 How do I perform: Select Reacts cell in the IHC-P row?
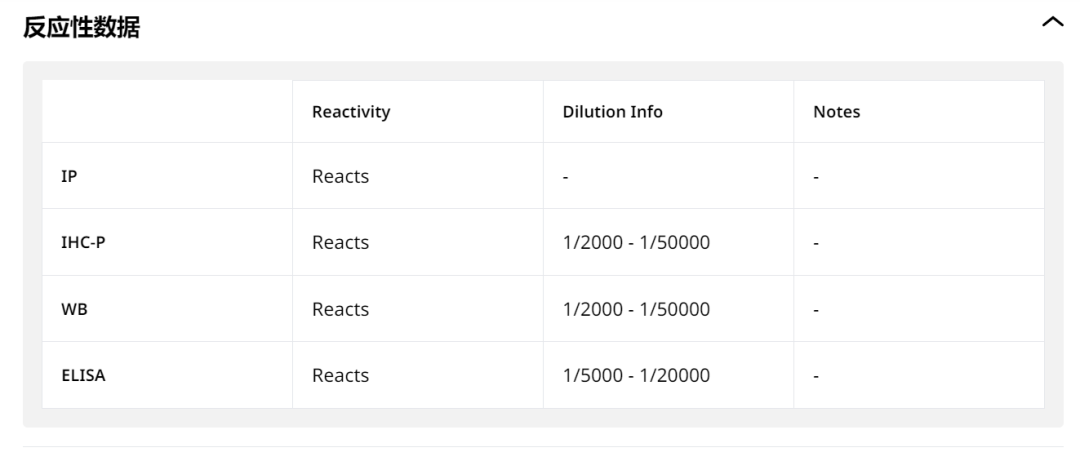point(341,243)
